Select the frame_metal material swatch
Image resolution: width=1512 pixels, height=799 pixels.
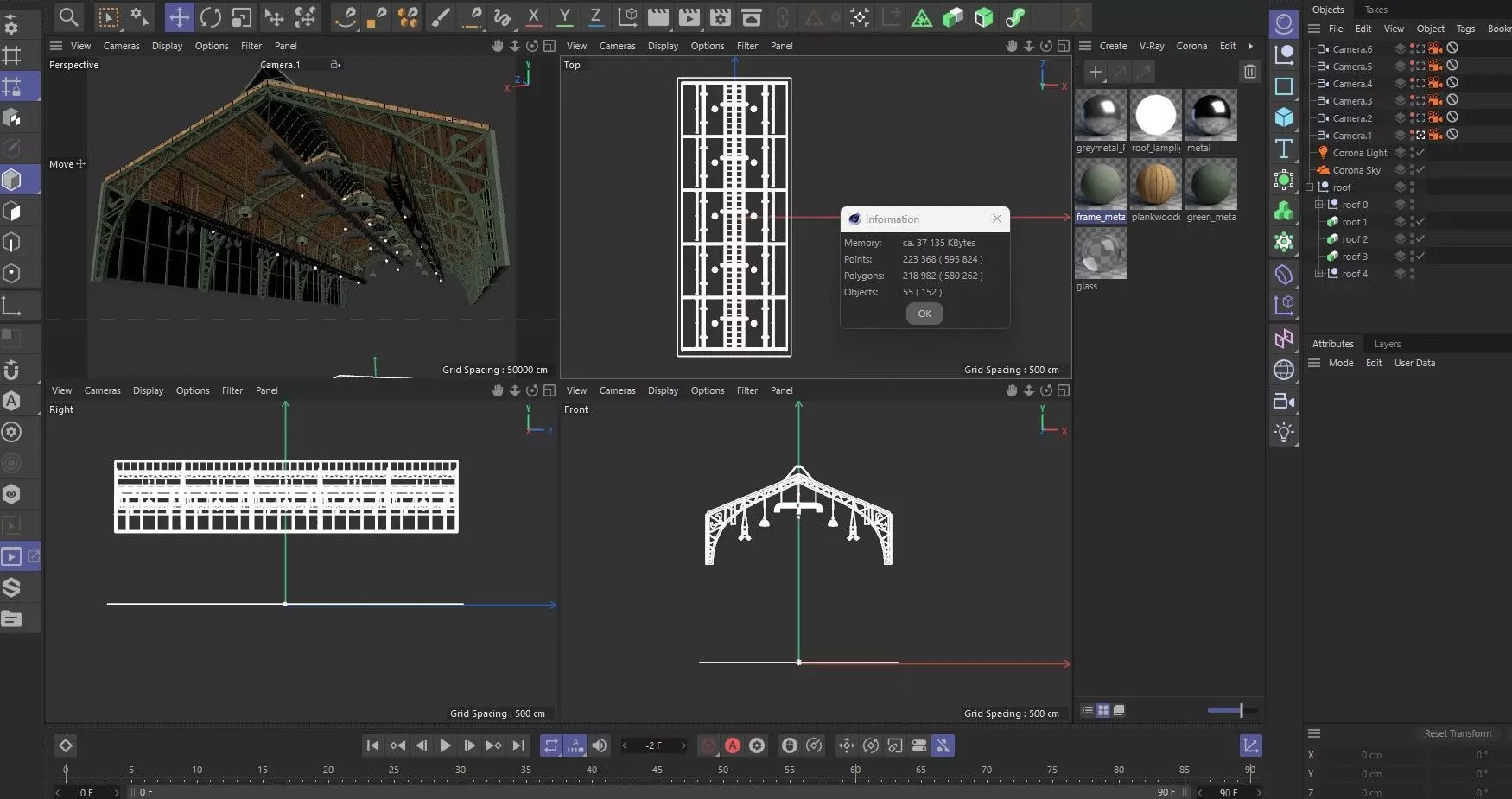(x=1100, y=184)
